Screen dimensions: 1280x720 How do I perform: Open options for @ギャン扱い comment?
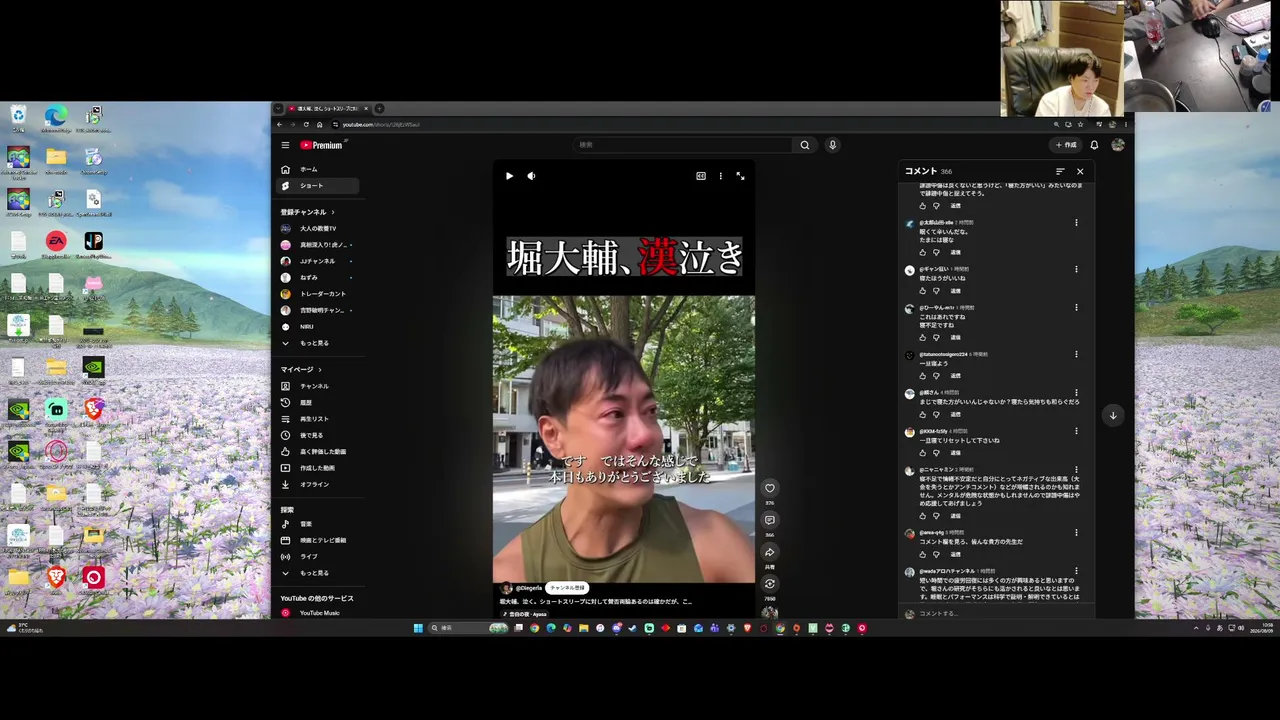coord(1076,269)
